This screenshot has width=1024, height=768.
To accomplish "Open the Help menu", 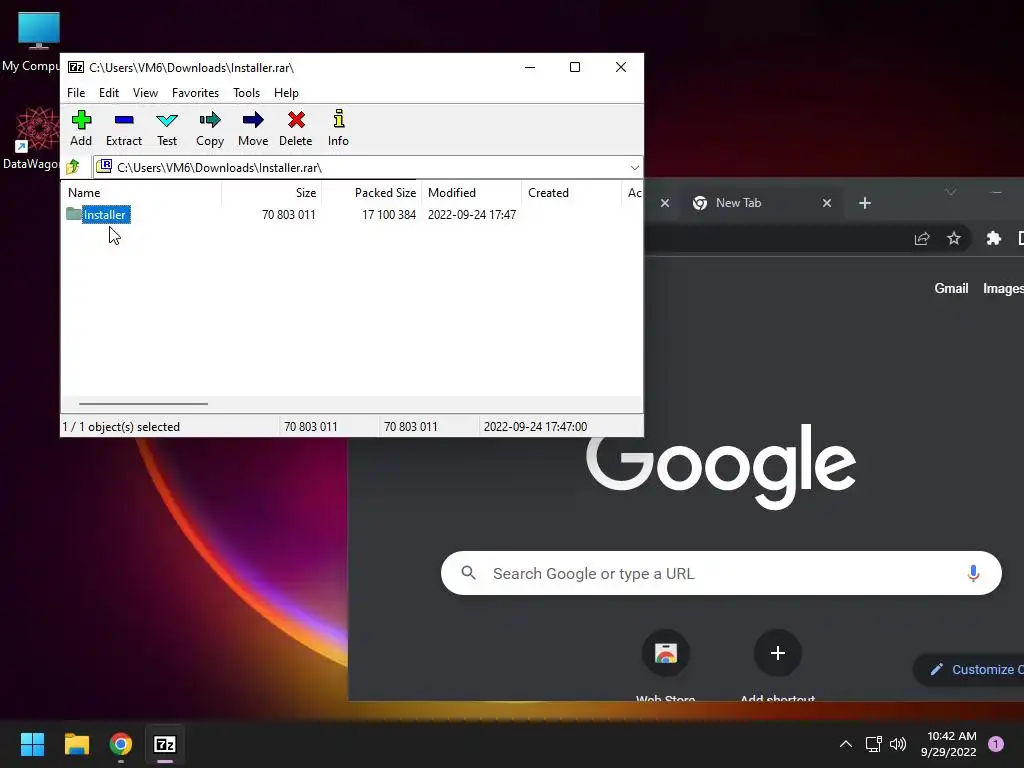I will point(286,93).
